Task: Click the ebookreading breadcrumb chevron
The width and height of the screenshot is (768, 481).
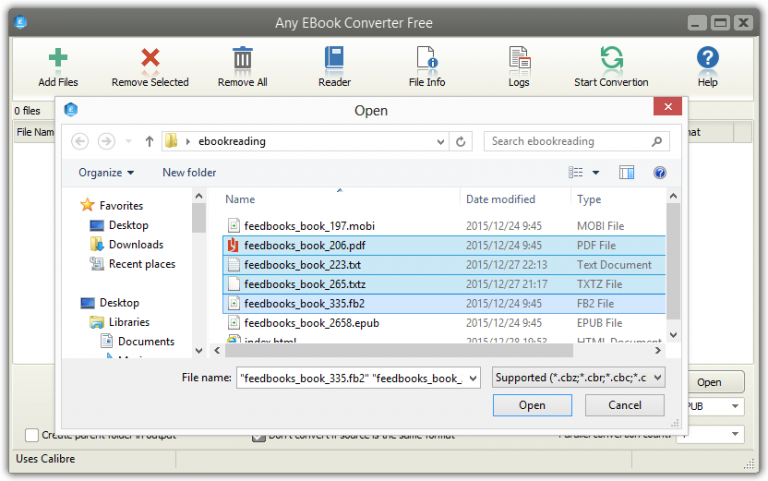Action: point(188,142)
